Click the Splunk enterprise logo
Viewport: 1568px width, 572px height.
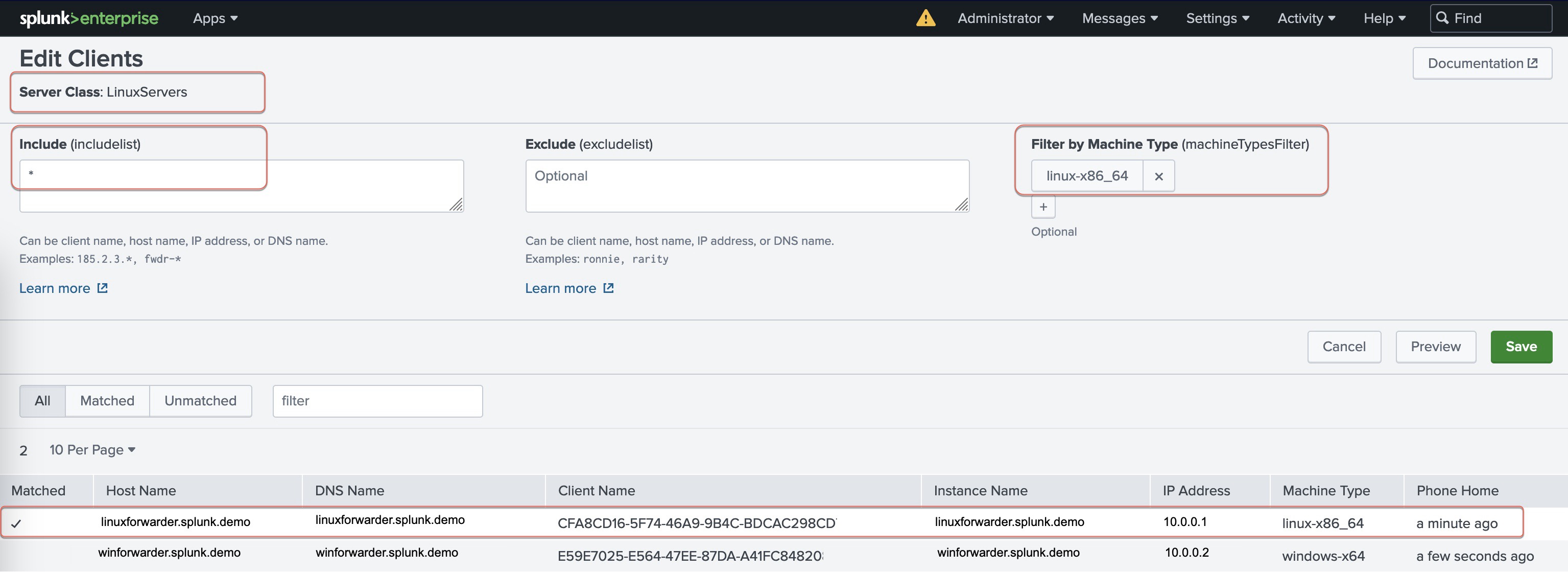pos(89,18)
